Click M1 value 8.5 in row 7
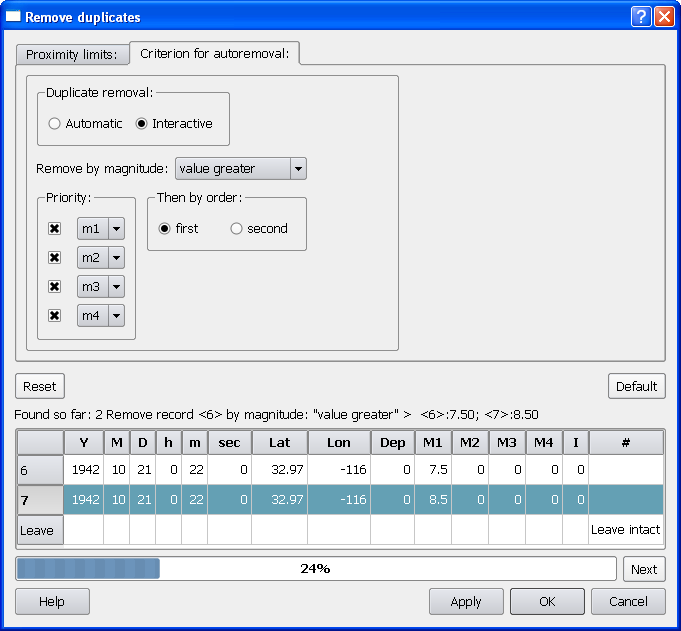 point(433,500)
